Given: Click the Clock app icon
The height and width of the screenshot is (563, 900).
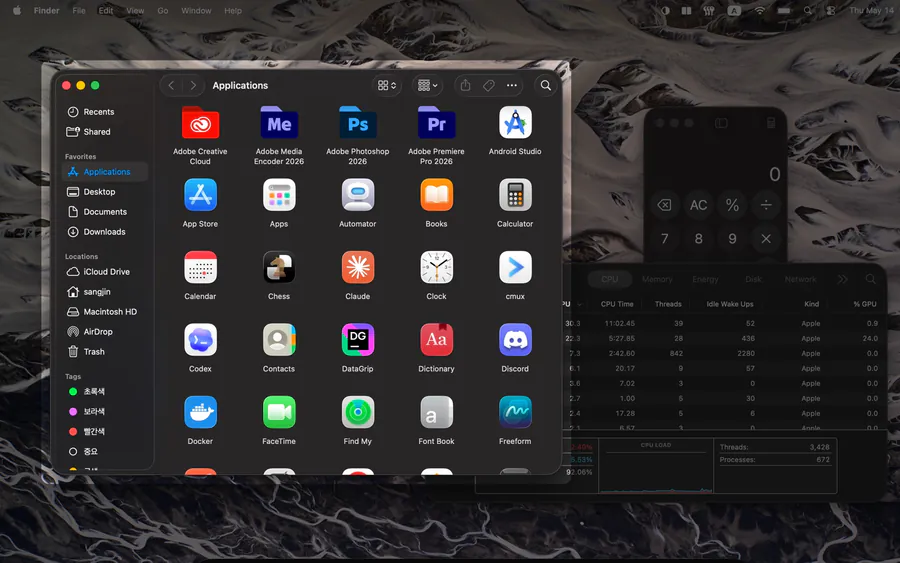Looking at the screenshot, I should click(x=436, y=267).
